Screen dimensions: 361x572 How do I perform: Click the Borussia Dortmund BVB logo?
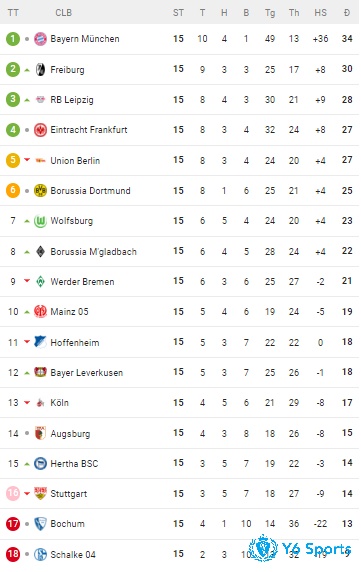click(40, 190)
